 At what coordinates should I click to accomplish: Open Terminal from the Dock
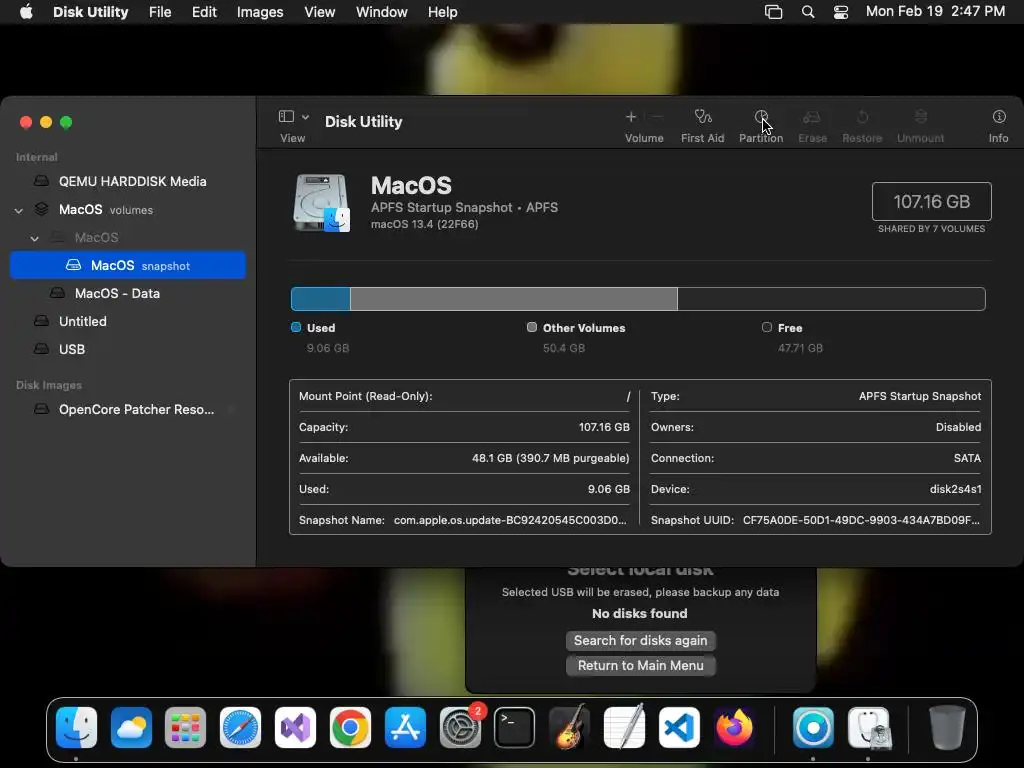(514, 728)
